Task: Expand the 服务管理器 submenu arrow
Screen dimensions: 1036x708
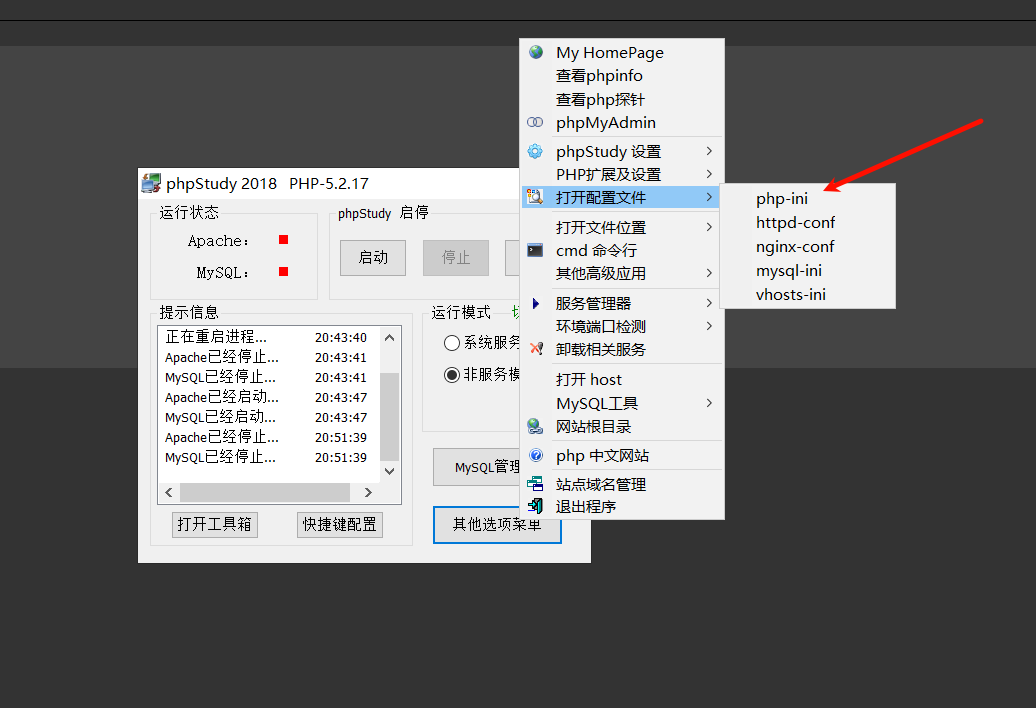Action: (709, 303)
